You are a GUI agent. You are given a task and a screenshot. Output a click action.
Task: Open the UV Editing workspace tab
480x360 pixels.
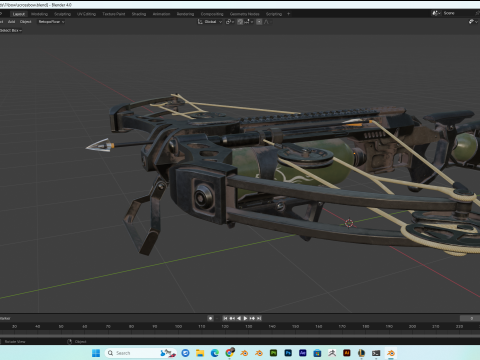(x=86, y=14)
